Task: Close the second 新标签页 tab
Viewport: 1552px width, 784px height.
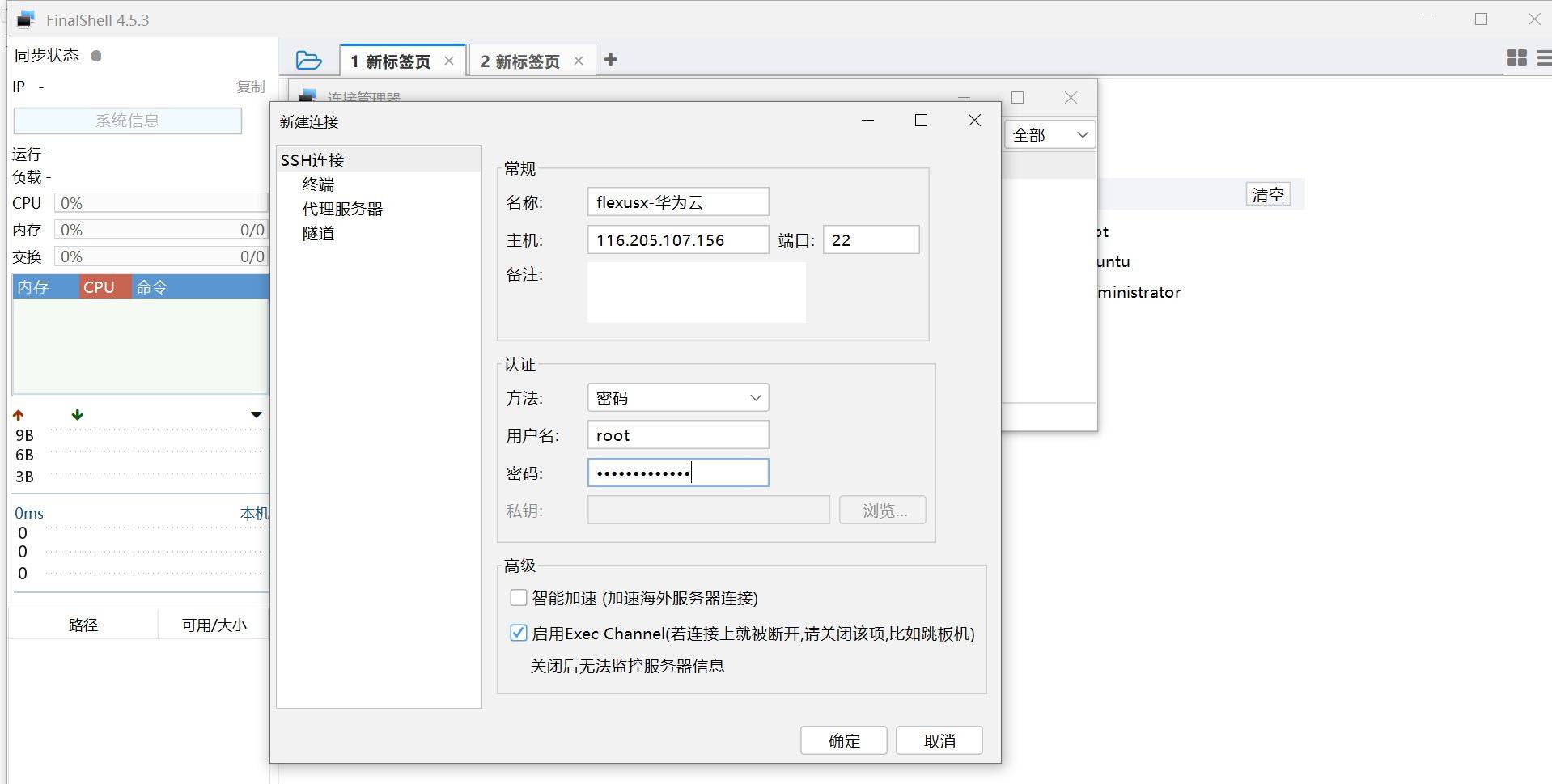Action: click(x=579, y=61)
